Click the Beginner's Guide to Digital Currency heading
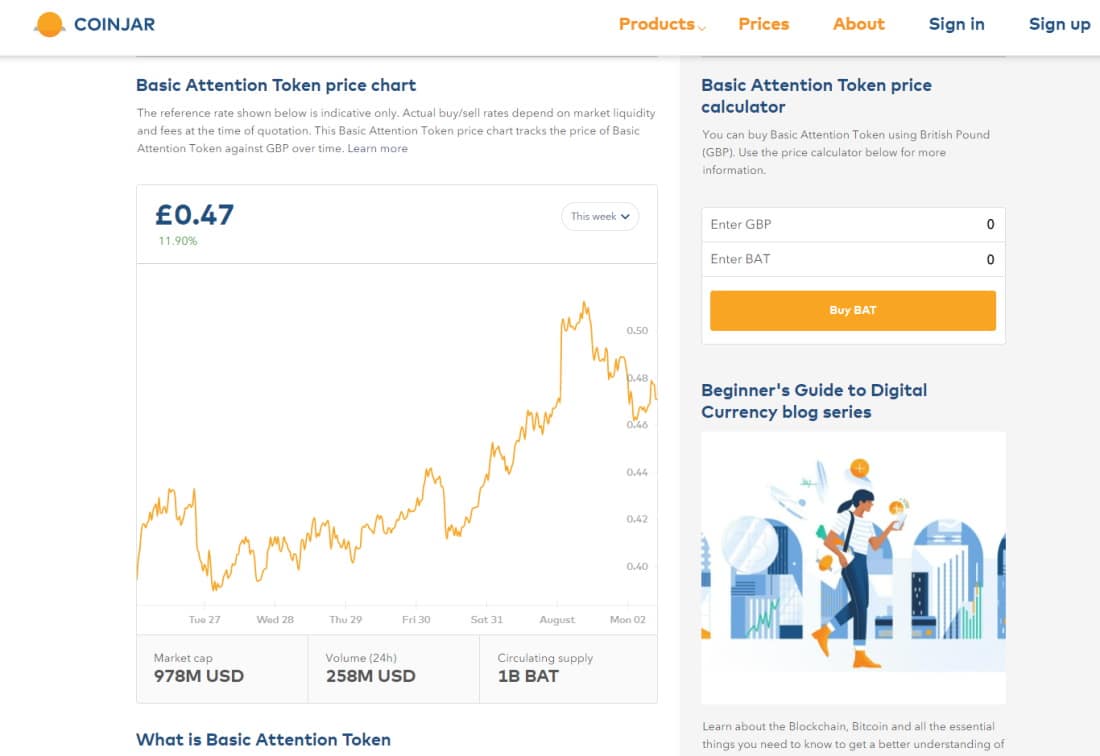This screenshot has height=756, width=1100. [814, 401]
